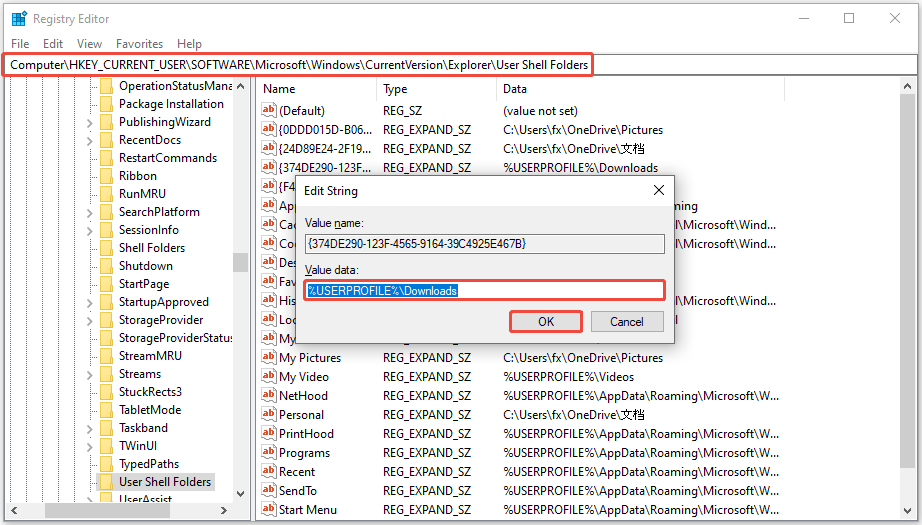Click the StorageProviderStatus tree item
The width and height of the screenshot is (922, 525).
175,338
